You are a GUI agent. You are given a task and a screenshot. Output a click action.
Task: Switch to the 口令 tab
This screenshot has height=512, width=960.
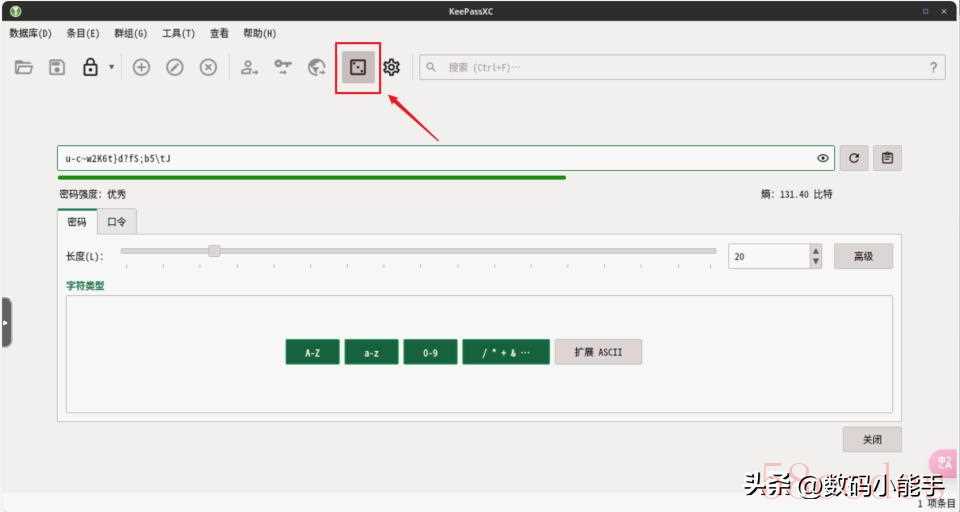[x=117, y=222]
